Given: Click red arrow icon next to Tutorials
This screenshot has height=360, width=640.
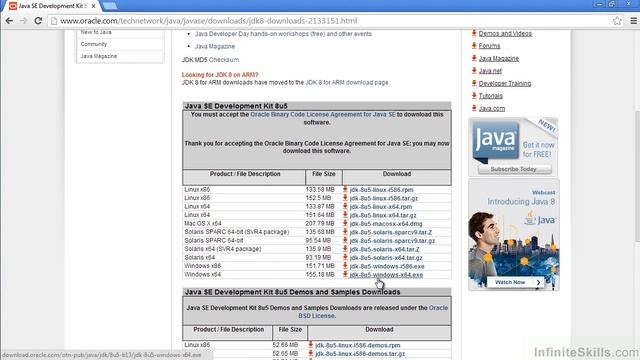Looking at the screenshot, I should [474, 96].
